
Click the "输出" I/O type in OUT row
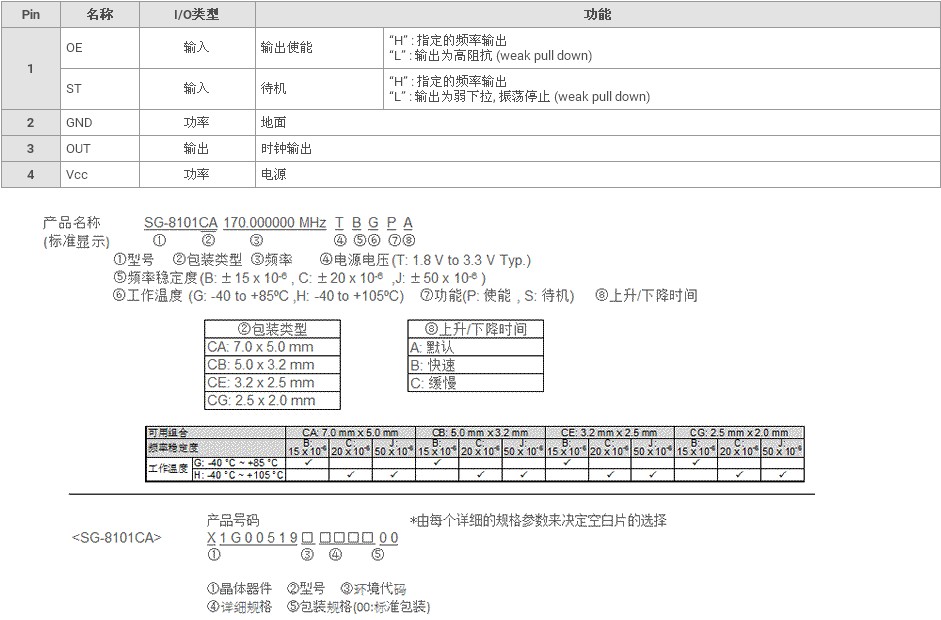(197, 148)
